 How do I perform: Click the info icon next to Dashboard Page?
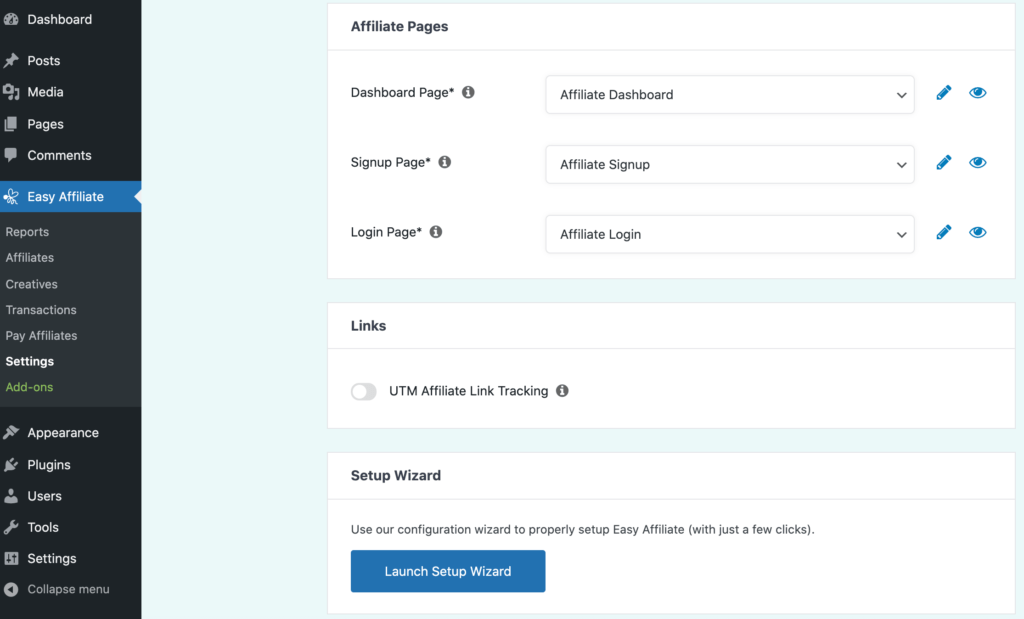coord(468,91)
